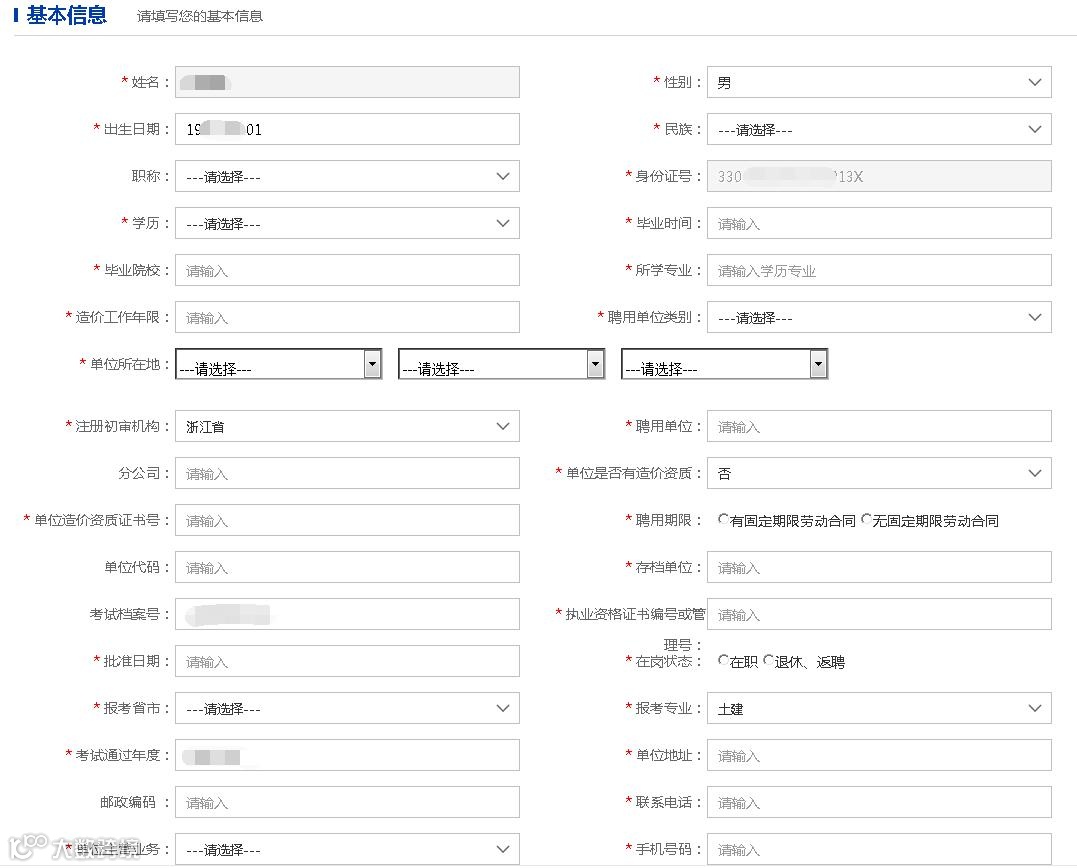The image size is (1077, 868).
Task: Click the 存档单位 input field
Action: click(x=879, y=567)
